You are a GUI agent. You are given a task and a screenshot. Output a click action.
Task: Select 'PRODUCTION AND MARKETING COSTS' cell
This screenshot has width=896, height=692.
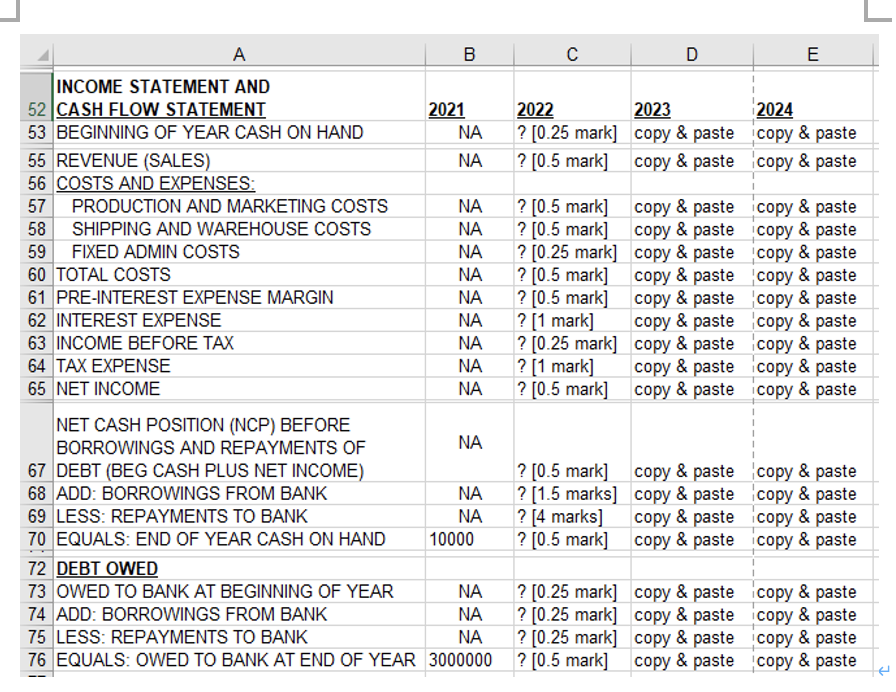point(239,206)
